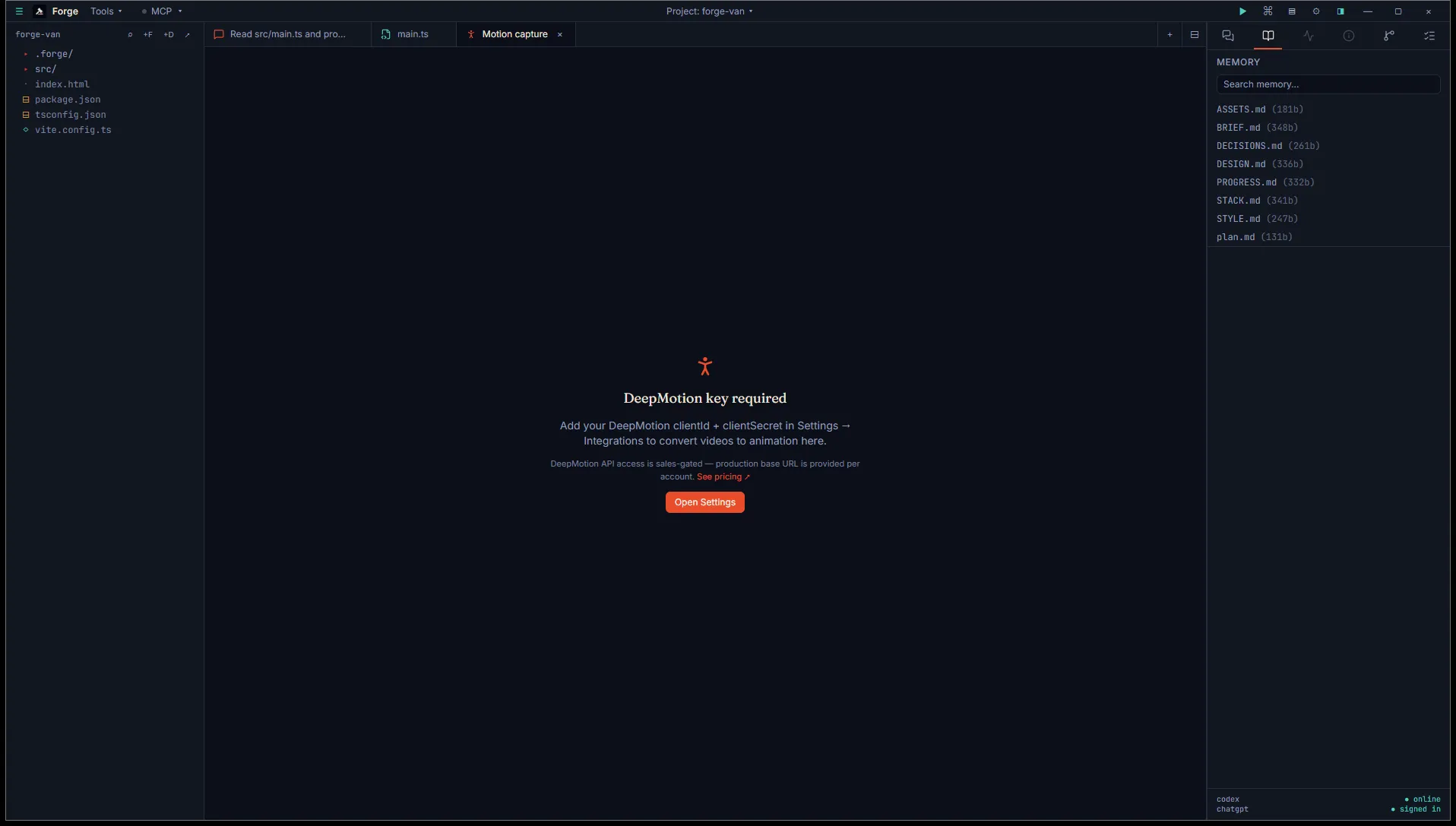
Task: Add a new tab with the plus icon
Action: 1170,34
